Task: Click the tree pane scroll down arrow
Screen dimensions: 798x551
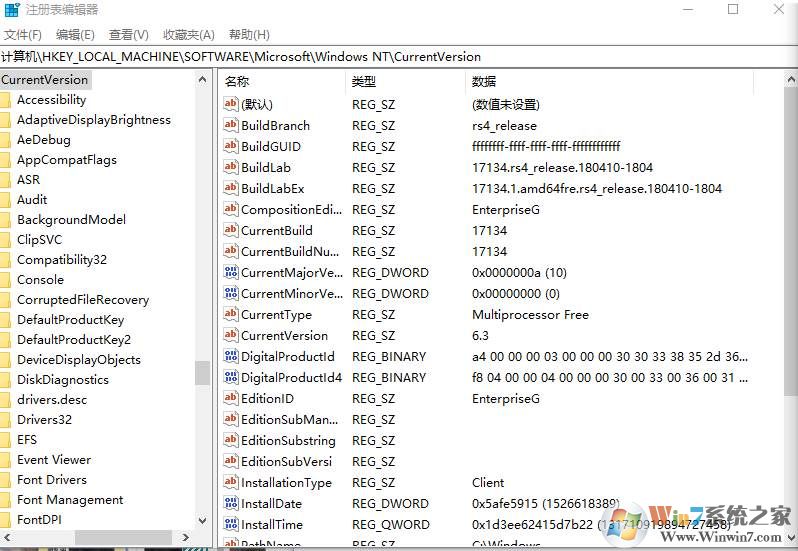Action: pos(202,520)
